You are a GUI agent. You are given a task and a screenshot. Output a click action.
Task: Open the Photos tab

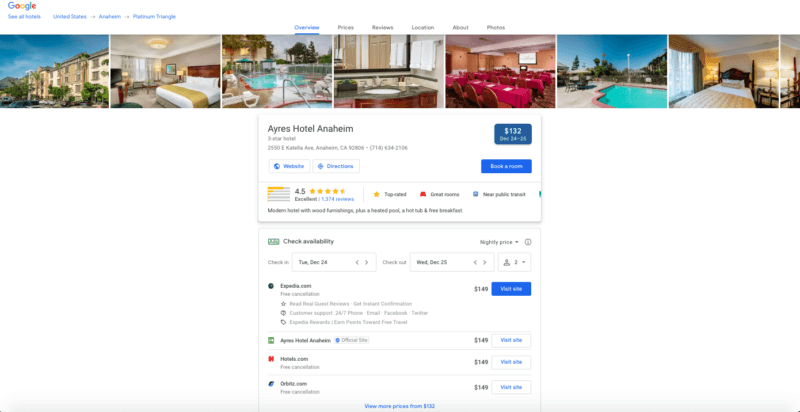tap(495, 28)
